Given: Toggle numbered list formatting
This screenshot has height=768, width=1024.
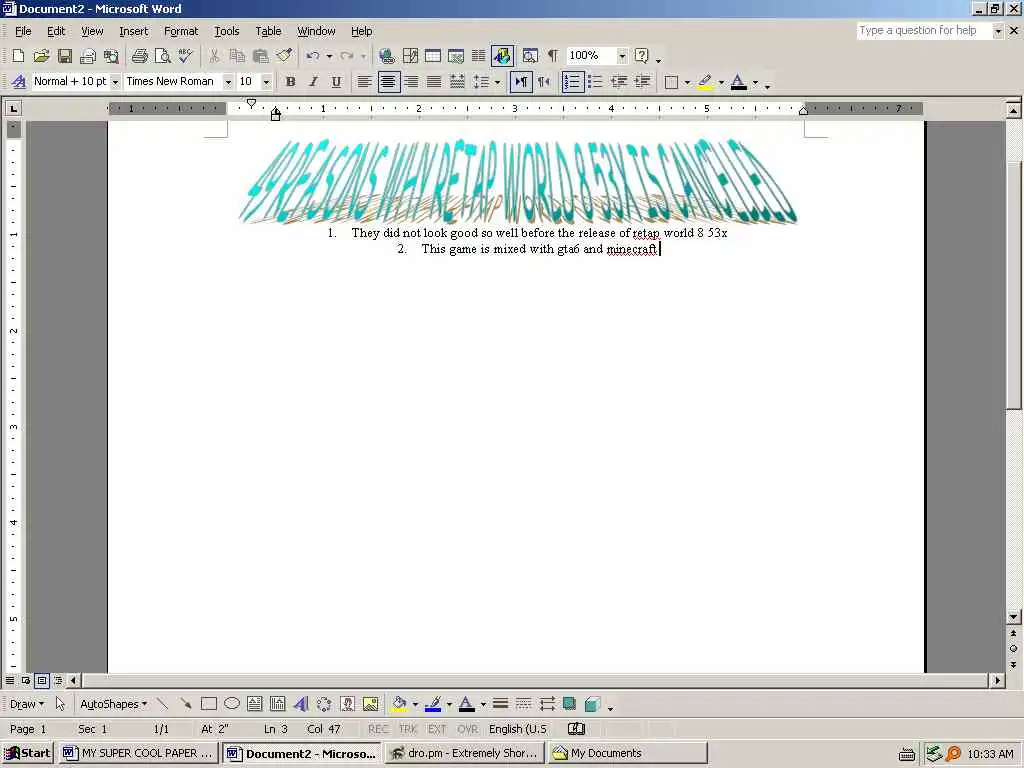Looking at the screenshot, I should (x=572, y=82).
